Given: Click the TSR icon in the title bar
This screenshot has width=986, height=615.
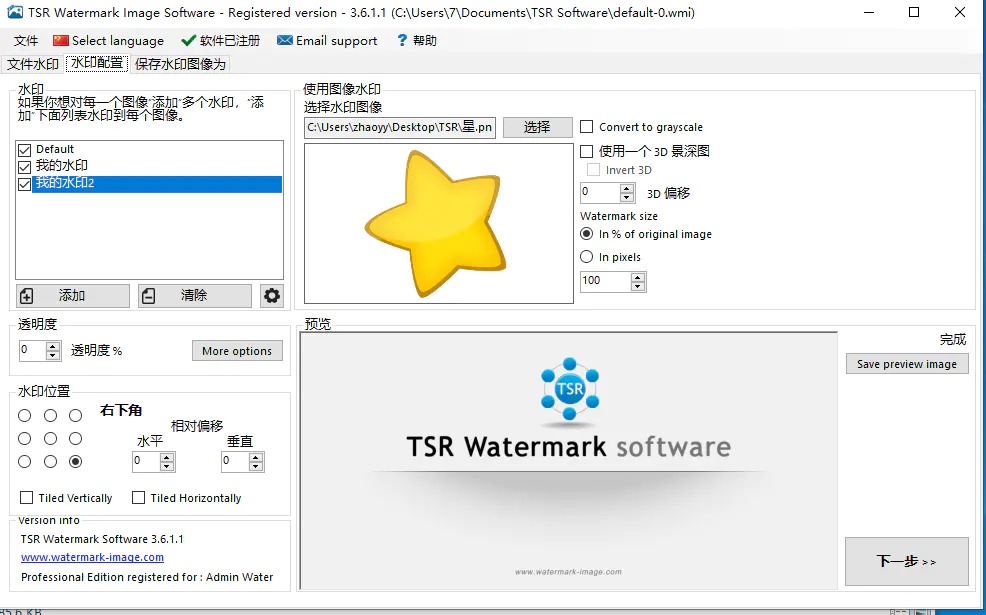Looking at the screenshot, I should pos(13,13).
